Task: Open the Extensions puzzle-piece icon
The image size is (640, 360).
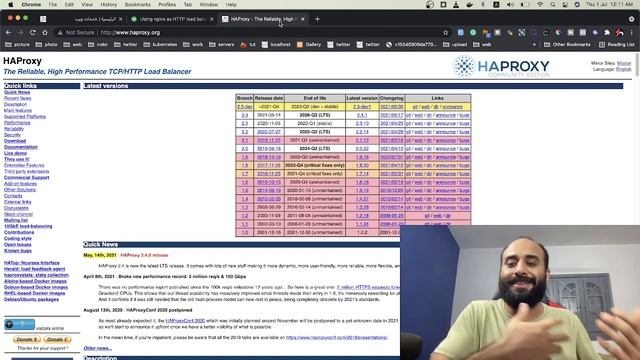Action: [x=607, y=32]
